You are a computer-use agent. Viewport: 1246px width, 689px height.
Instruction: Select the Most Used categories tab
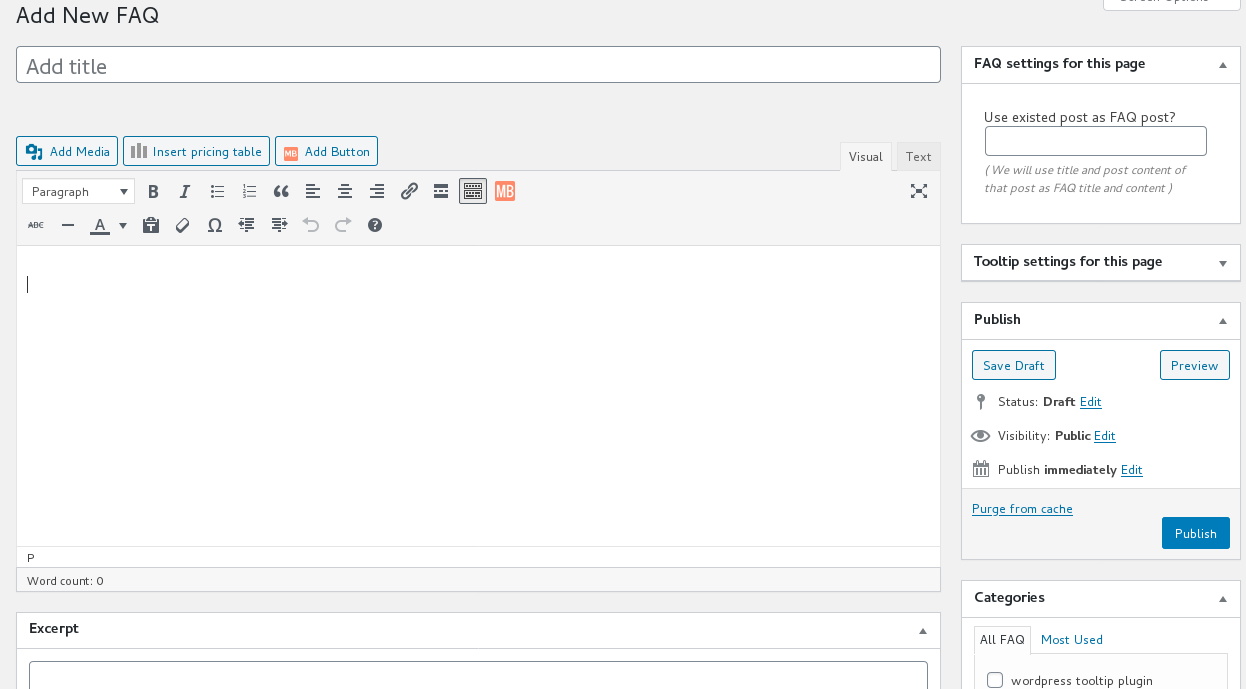(x=1071, y=640)
